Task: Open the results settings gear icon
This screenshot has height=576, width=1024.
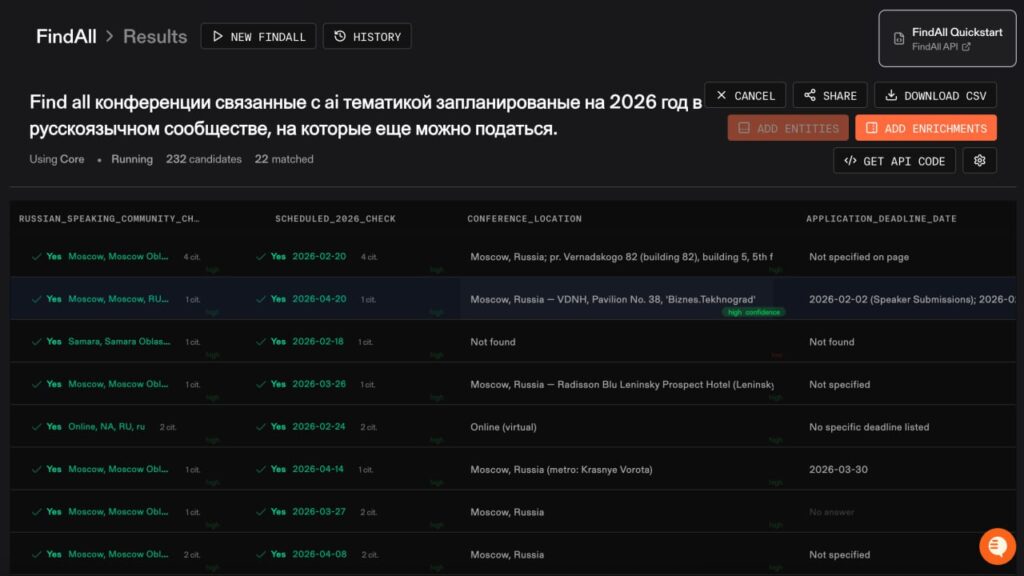Action: pyautogui.click(x=979, y=160)
